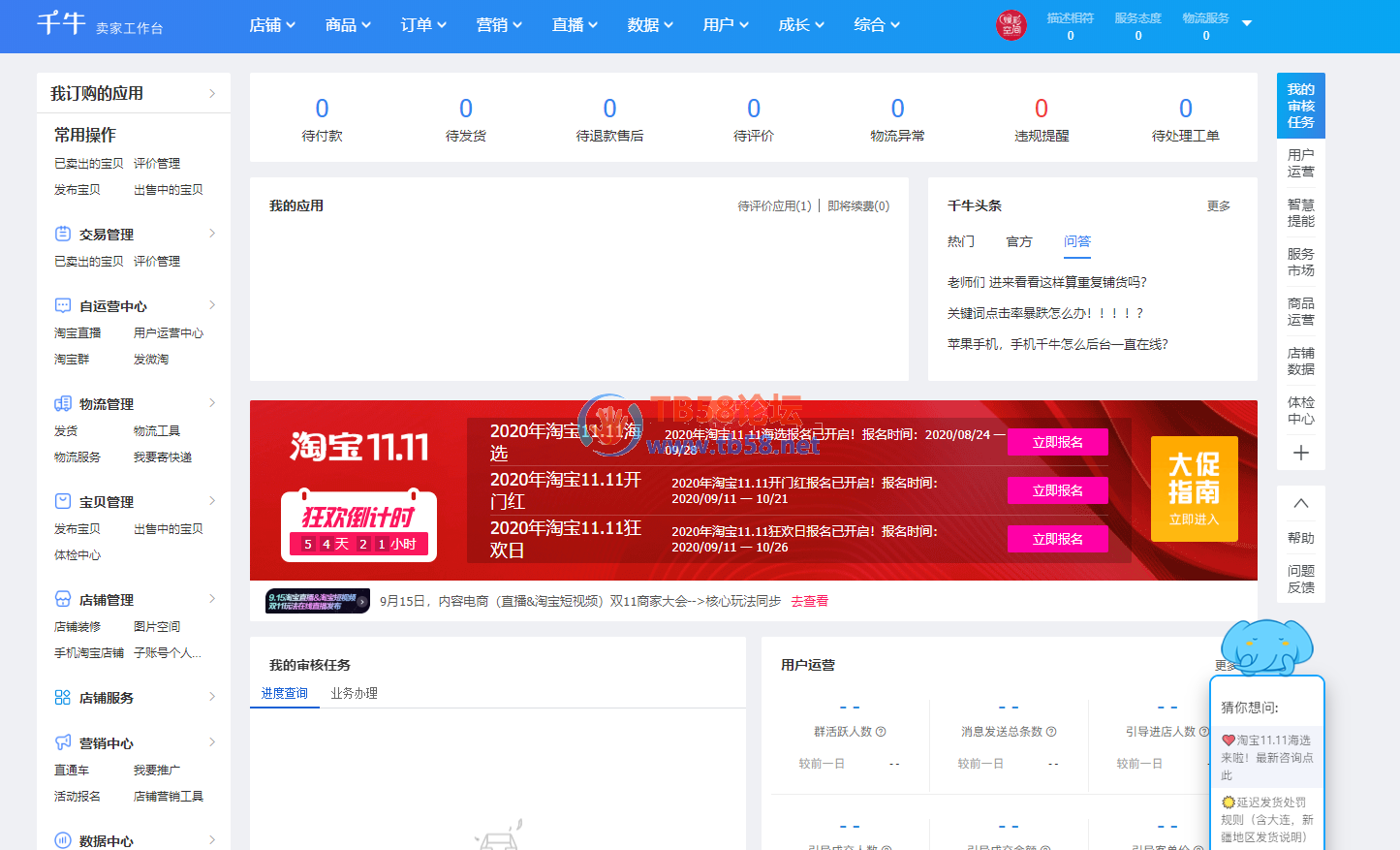This screenshot has height=850, width=1400.
Task: Click 直通车 in sidebar
Action: point(72,770)
